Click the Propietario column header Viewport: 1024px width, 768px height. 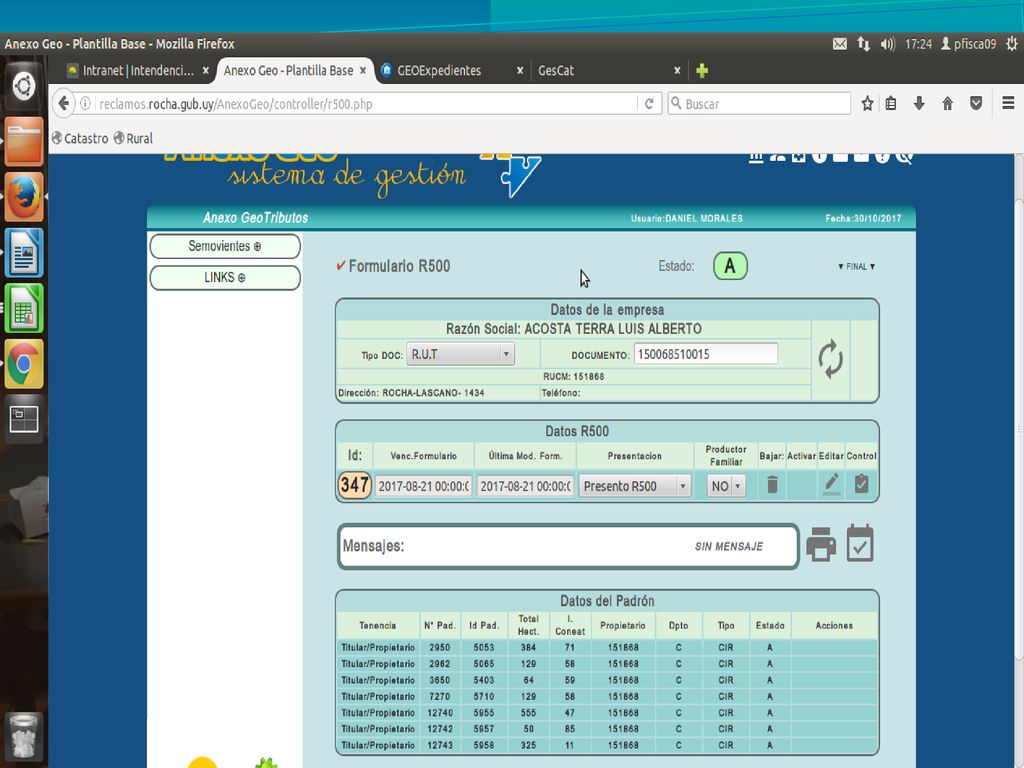(622, 625)
